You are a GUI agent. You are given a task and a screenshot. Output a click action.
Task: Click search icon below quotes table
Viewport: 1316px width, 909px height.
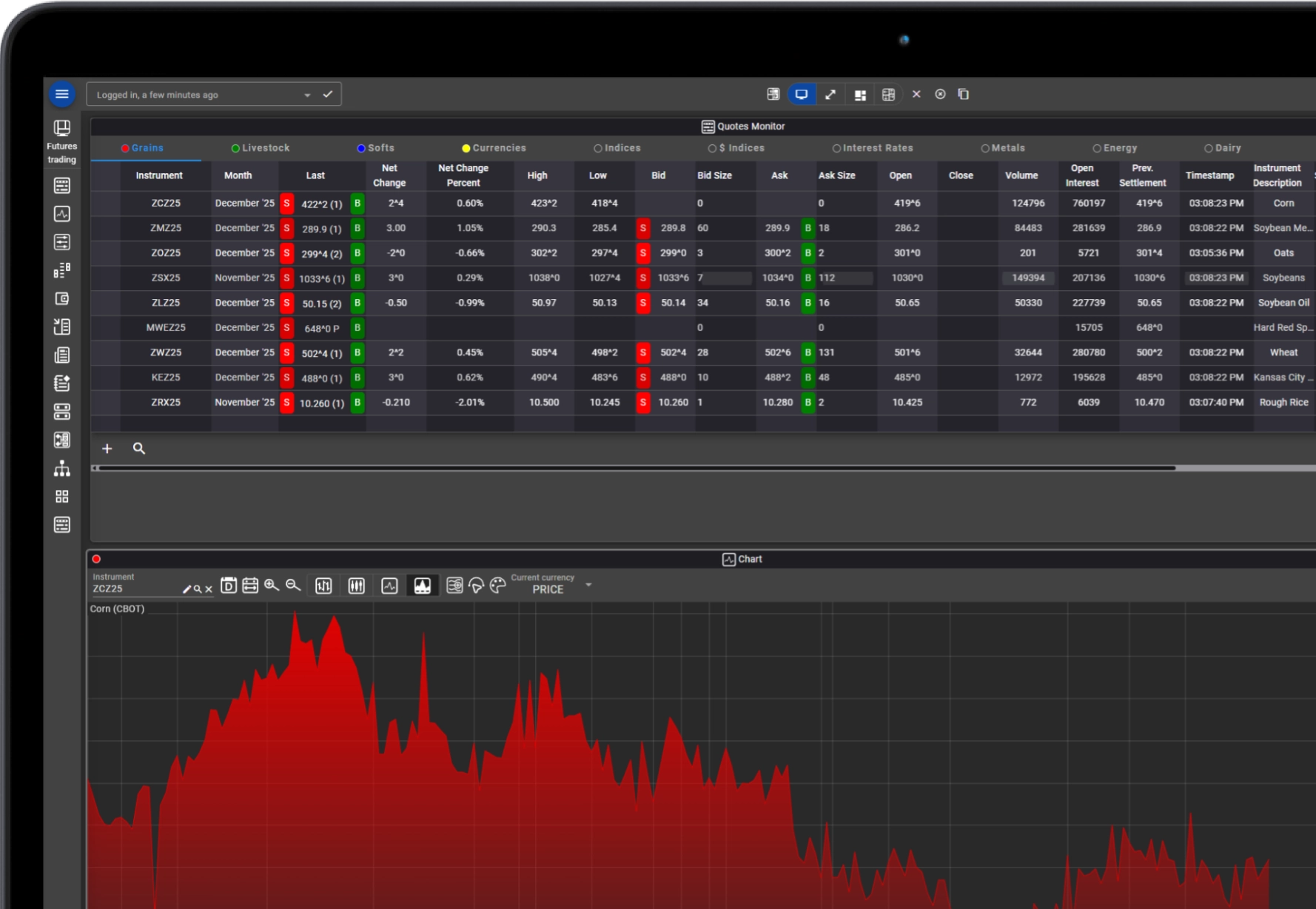(138, 449)
